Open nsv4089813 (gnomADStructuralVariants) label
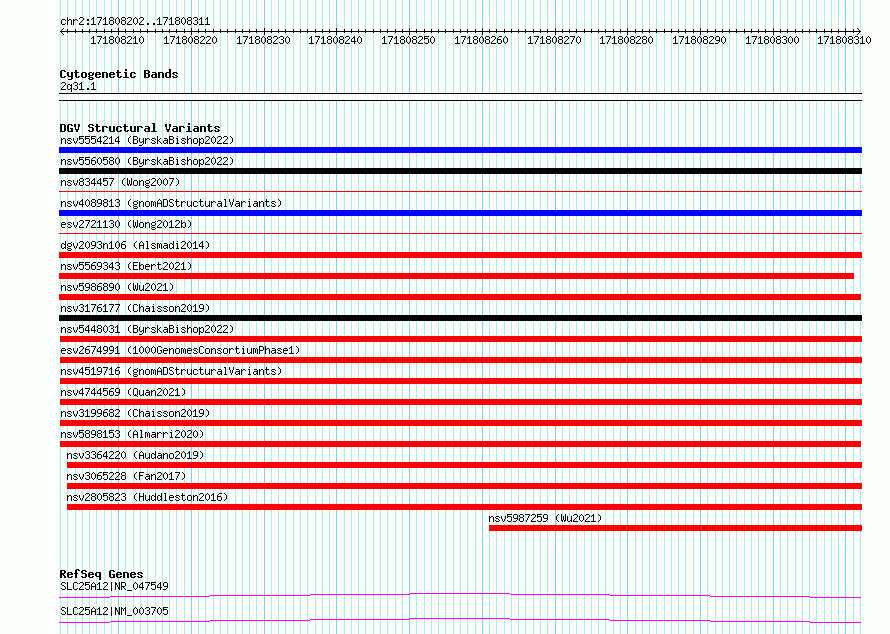Viewport: 890px width, 634px height. tap(171, 203)
